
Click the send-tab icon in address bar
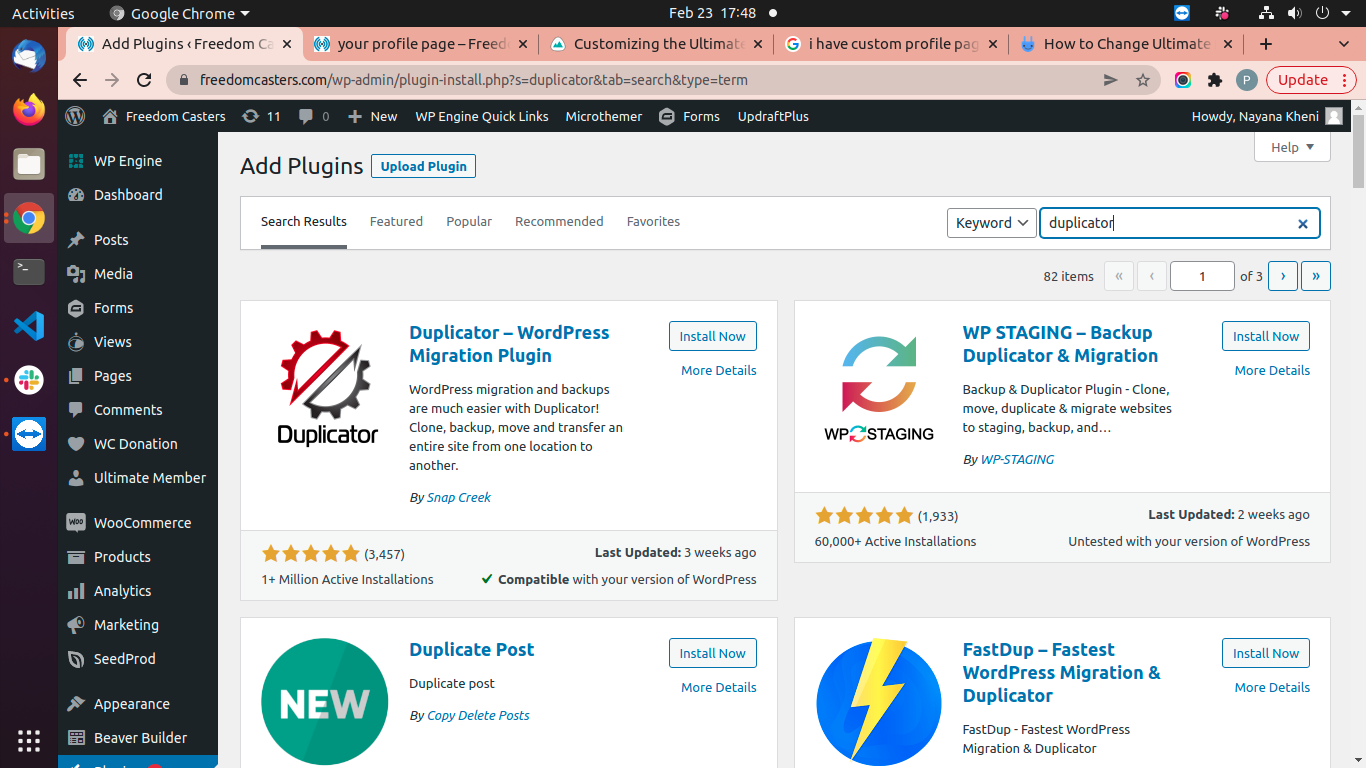(x=1110, y=80)
